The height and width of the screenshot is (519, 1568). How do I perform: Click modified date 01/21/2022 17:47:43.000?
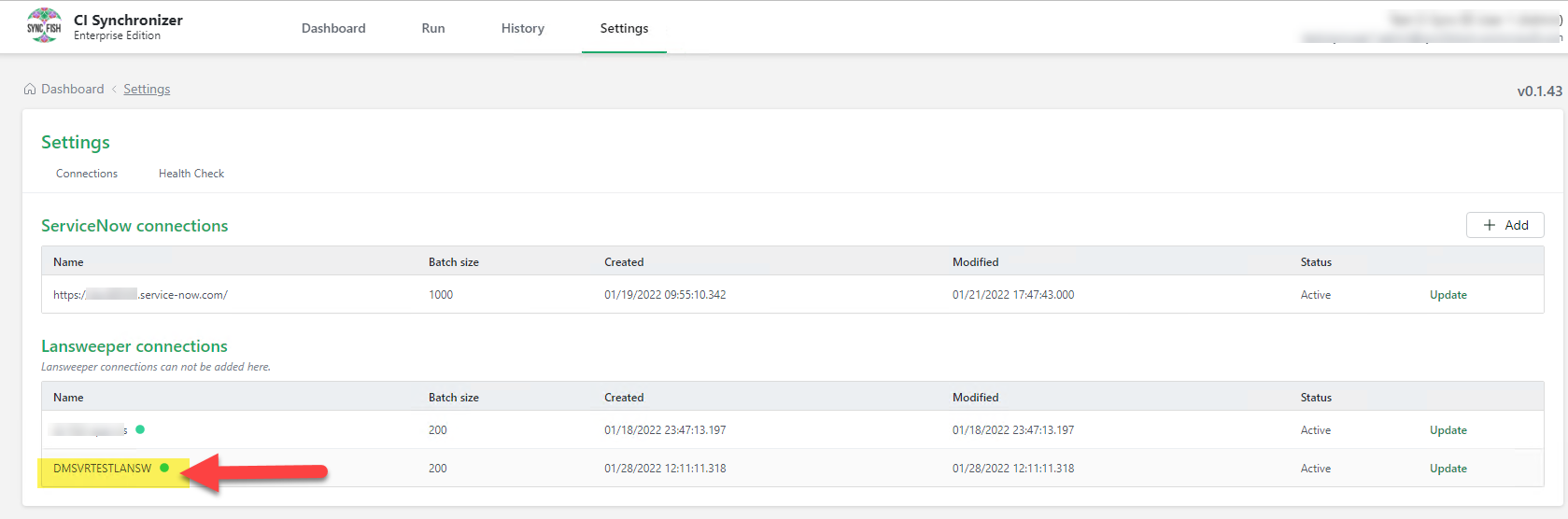[1013, 295]
